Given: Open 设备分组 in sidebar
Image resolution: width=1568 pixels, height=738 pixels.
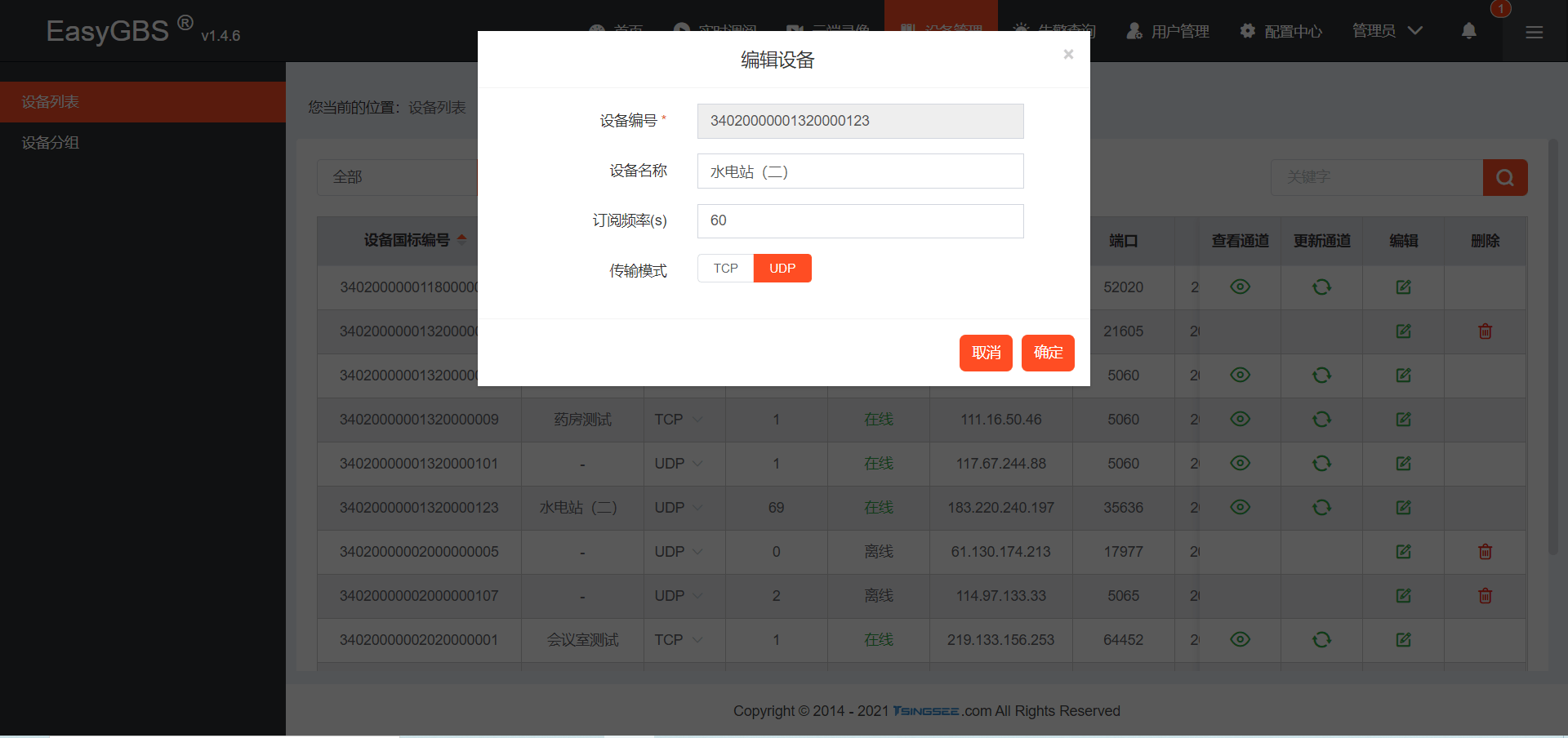Looking at the screenshot, I should 51,143.
